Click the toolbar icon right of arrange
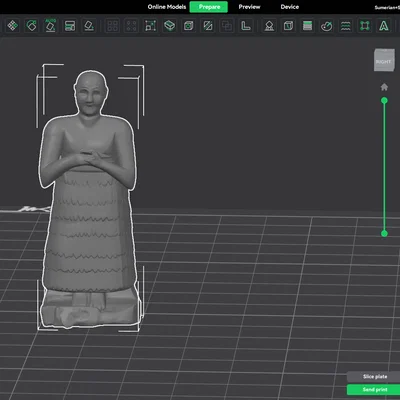The image size is (400, 400). pyautogui.click(x=89, y=26)
